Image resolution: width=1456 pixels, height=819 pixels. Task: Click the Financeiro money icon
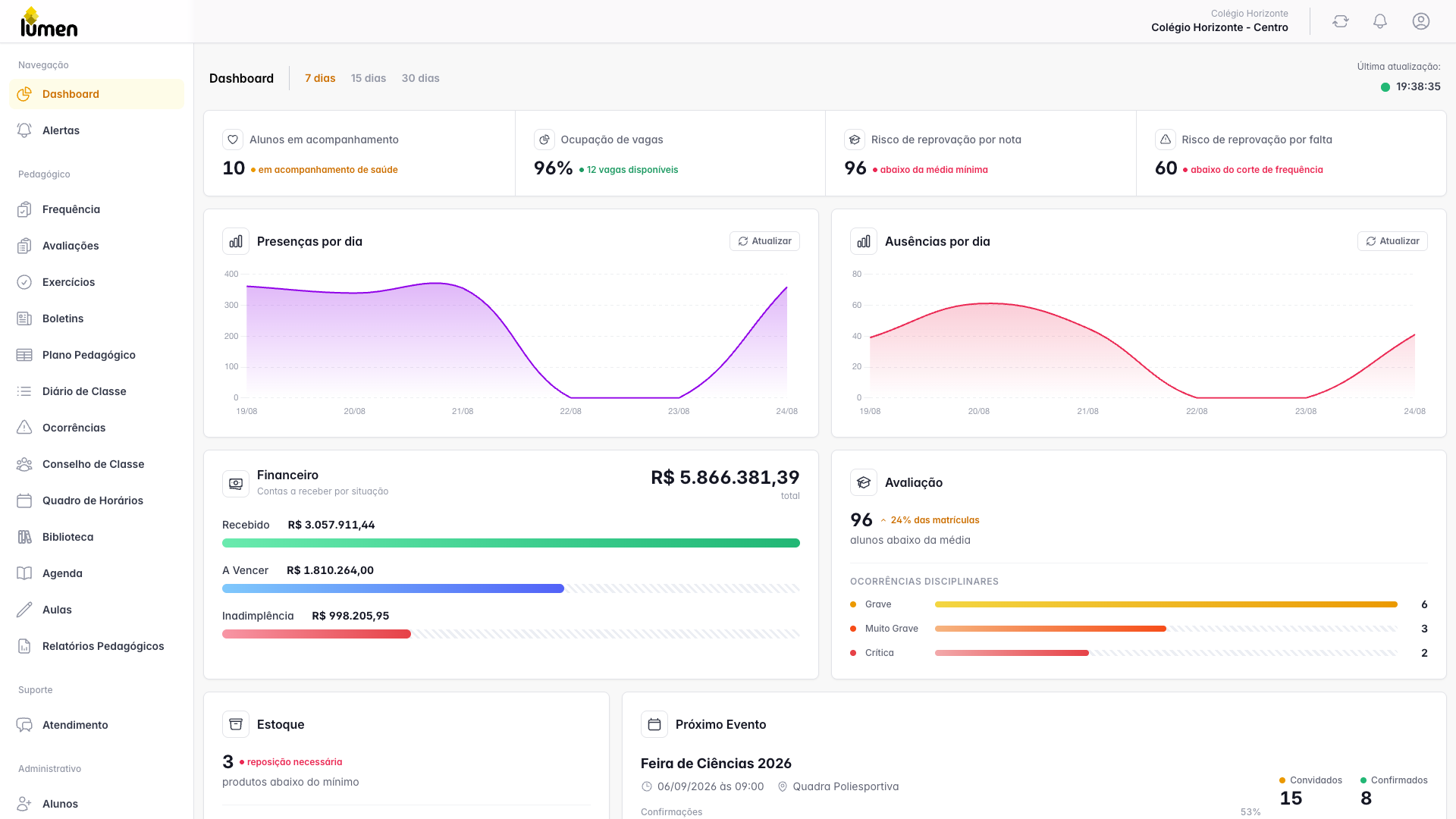(x=236, y=483)
